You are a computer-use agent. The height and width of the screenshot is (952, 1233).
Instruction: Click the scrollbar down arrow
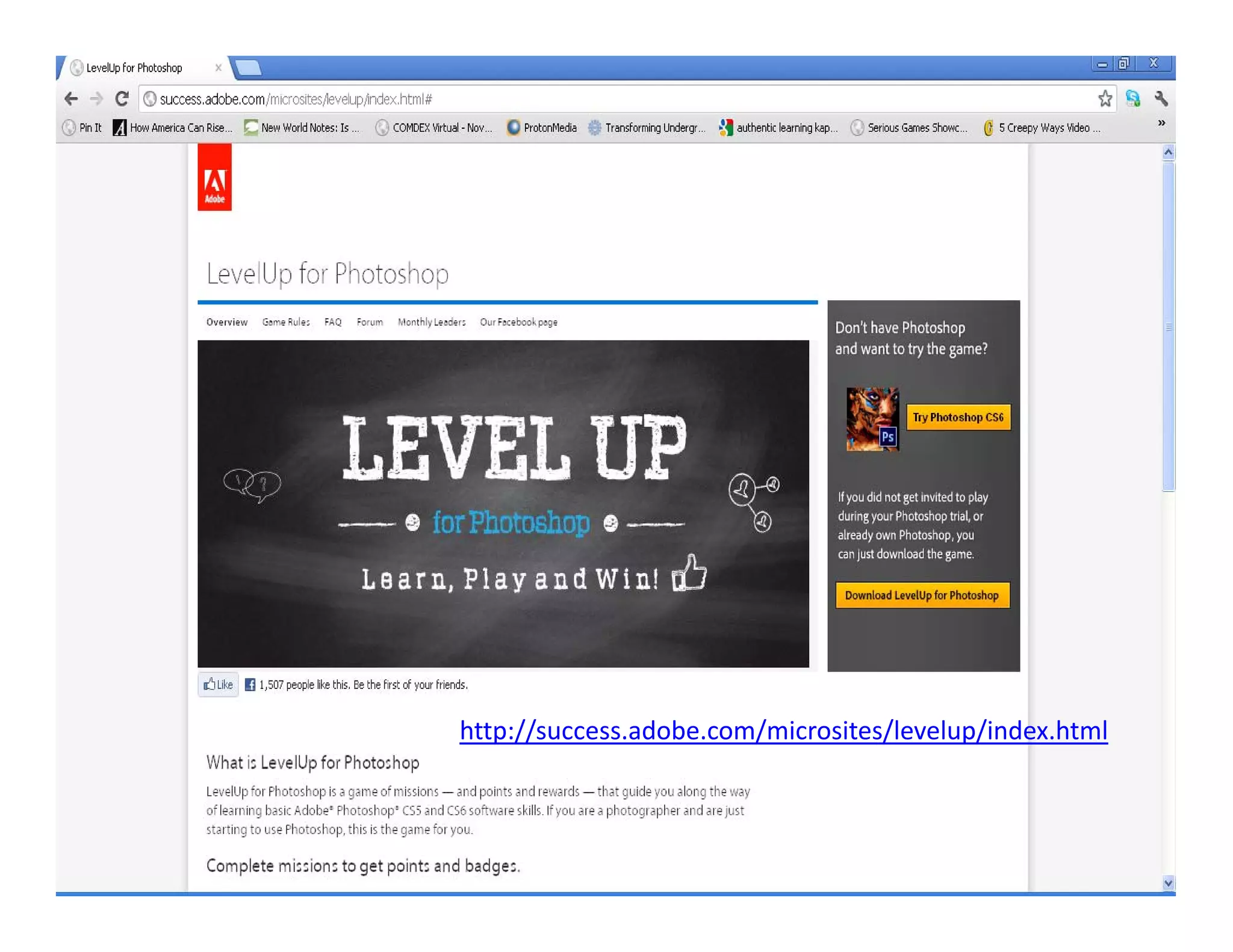tap(1168, 883)
